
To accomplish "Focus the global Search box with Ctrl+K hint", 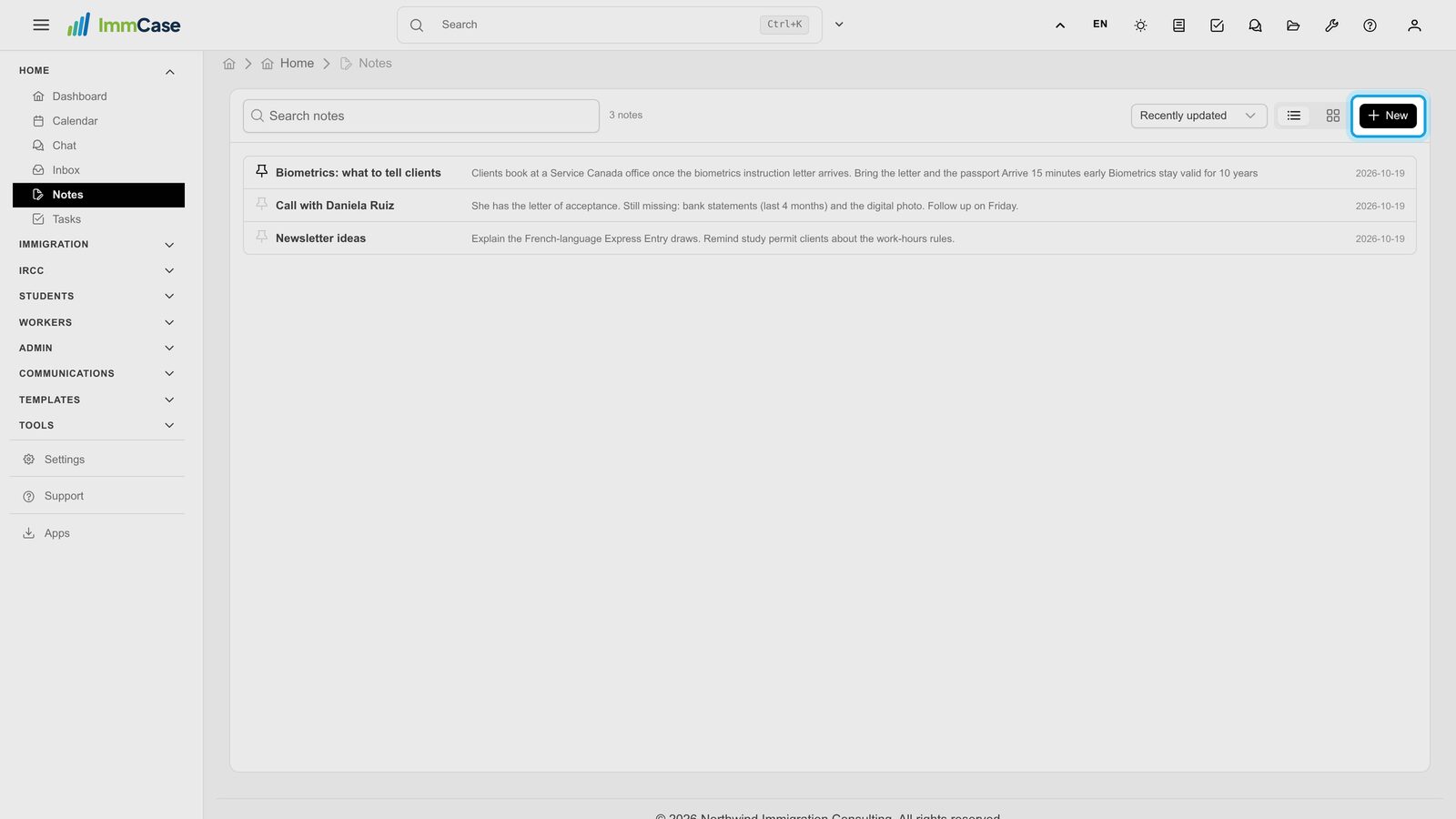I will click(x=610, y=25).
